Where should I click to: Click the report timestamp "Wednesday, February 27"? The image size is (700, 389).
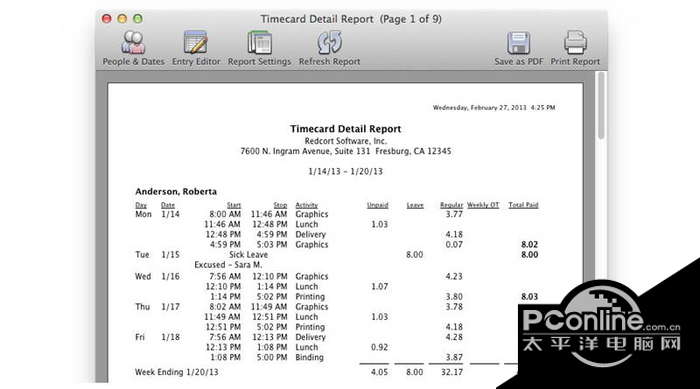[x=494, y=108]
